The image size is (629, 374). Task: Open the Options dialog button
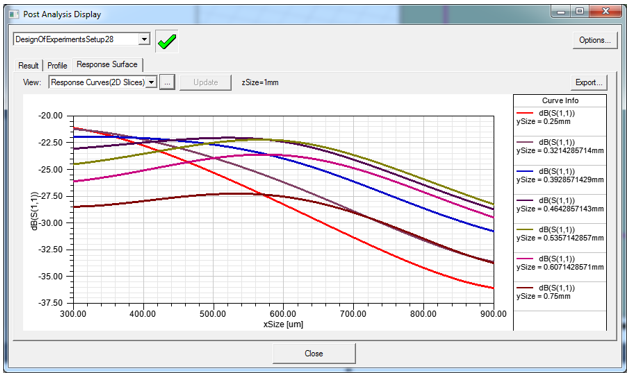coord(595,40)
